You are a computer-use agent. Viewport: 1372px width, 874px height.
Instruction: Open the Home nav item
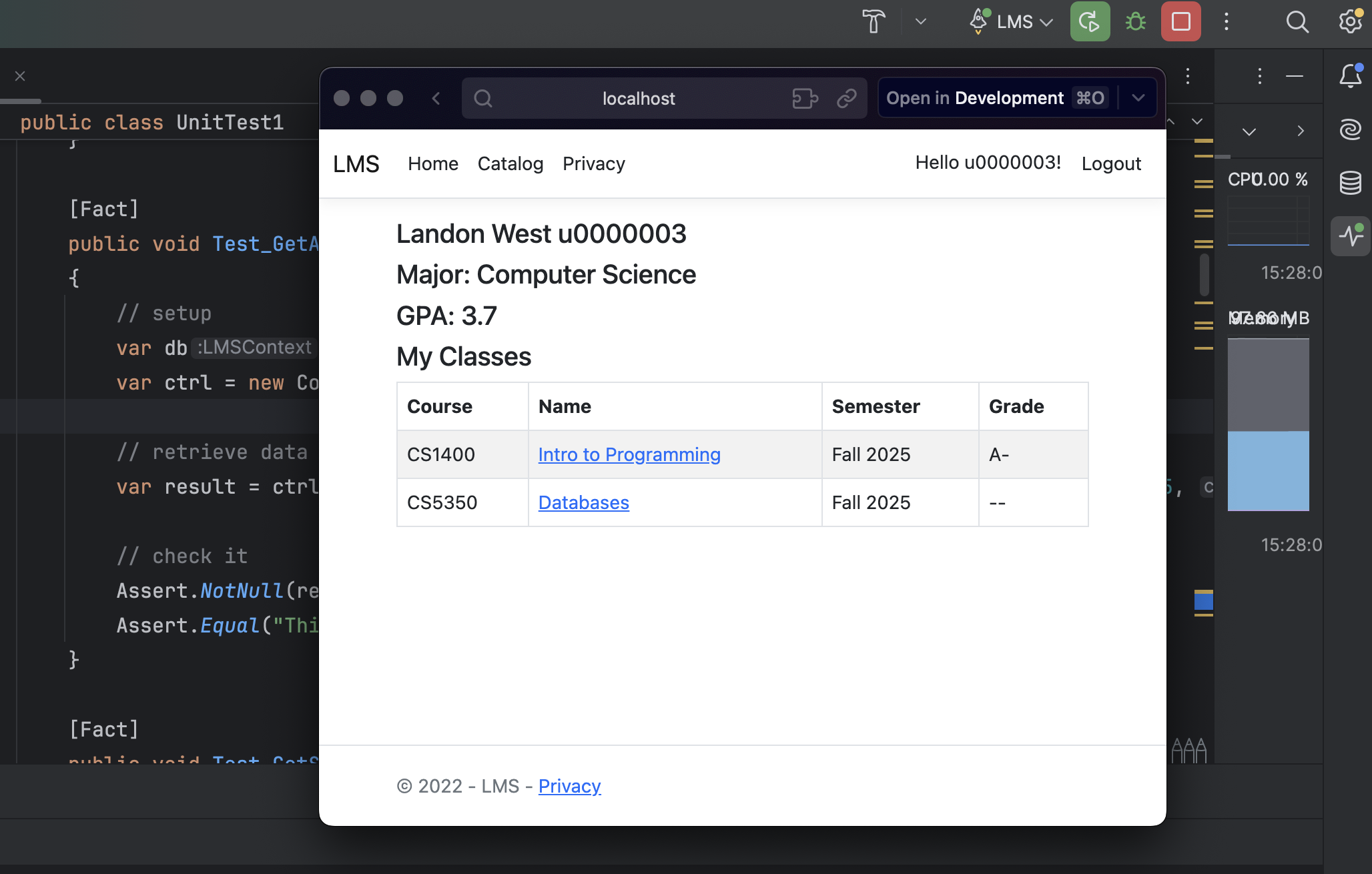(433, 164)
